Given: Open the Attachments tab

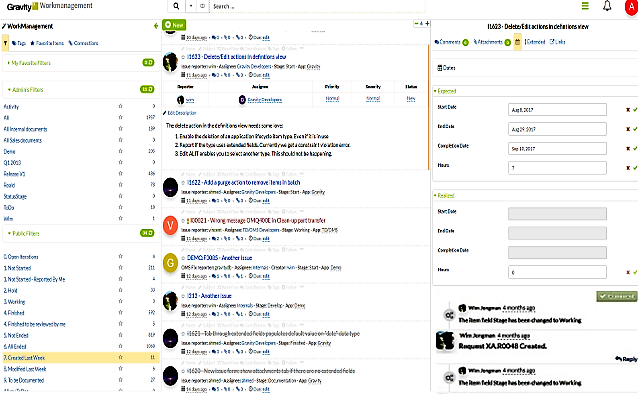Looking at the screenshot, I should coord(492,42).
